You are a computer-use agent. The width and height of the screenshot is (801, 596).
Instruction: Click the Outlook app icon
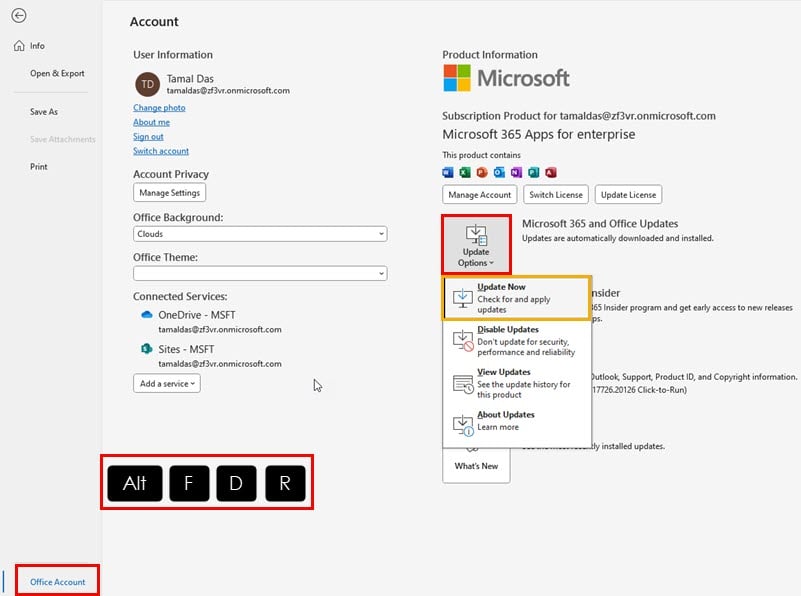(x=499, y=173)
